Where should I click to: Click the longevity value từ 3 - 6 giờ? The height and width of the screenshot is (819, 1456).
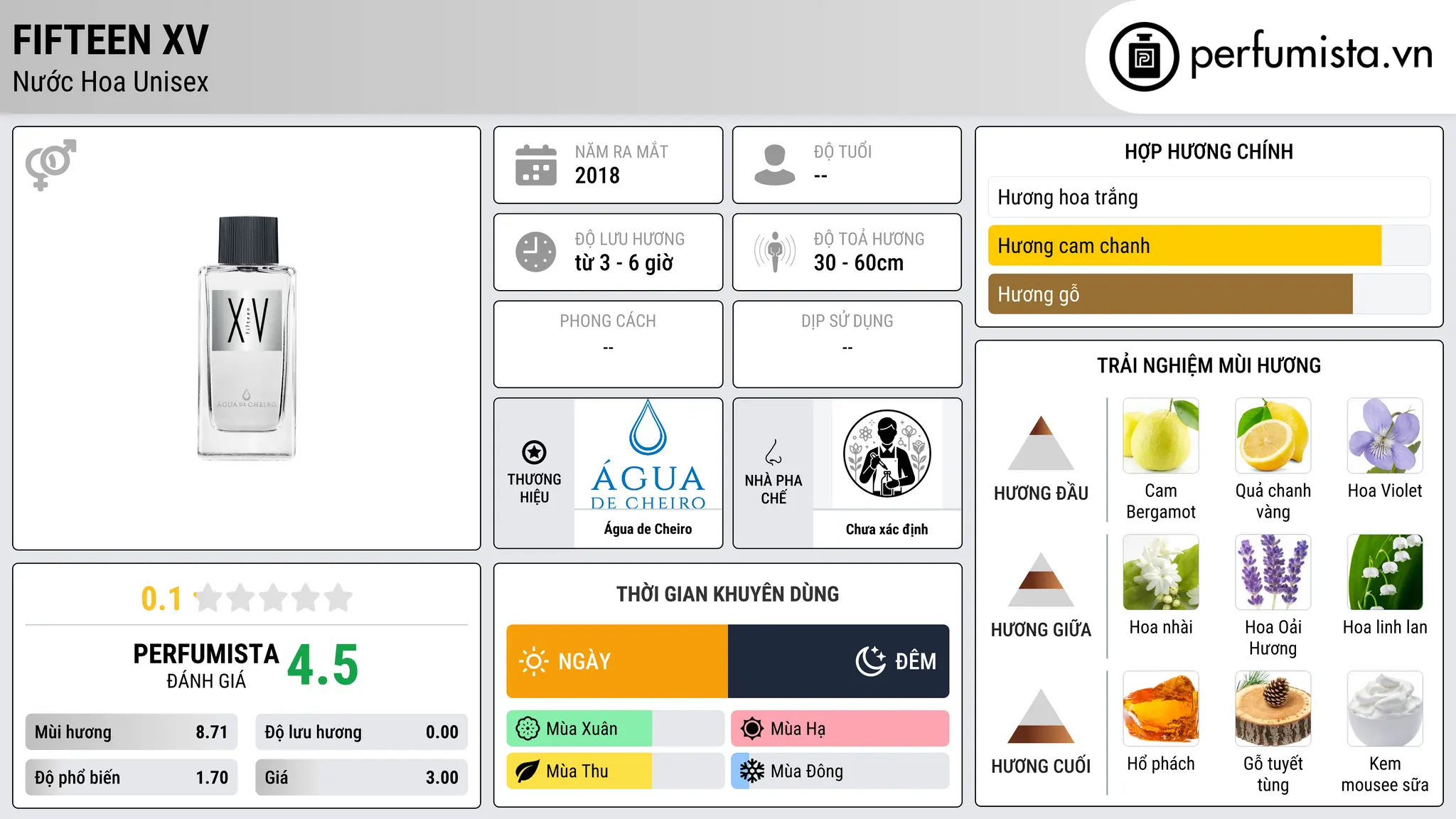(x=624, y=263)
